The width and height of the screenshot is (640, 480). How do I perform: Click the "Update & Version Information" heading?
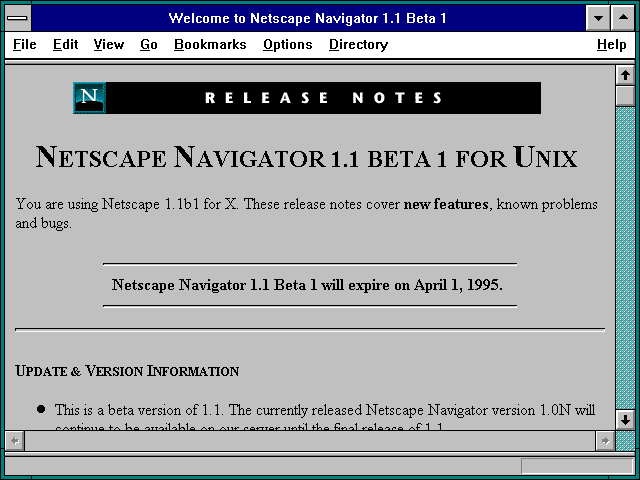[x=127, y=371]
